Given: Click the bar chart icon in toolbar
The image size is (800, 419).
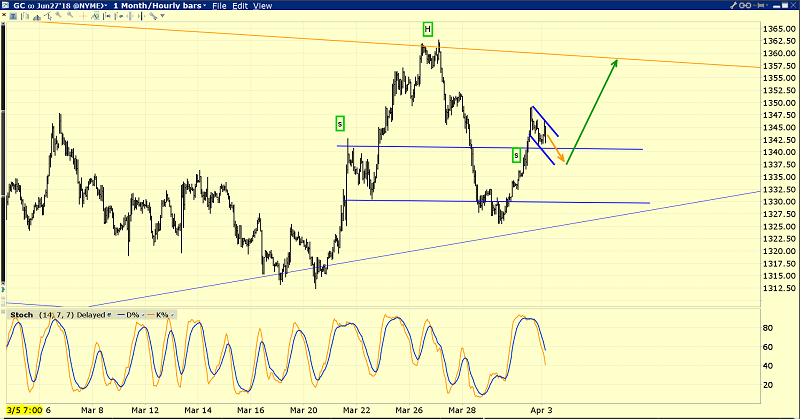Looking at the screenshot, I should [25, 16].
